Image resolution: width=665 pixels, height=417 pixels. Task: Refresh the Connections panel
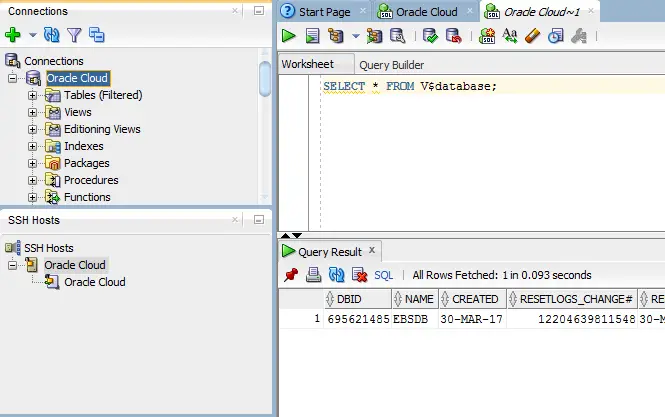coord(51,35)
